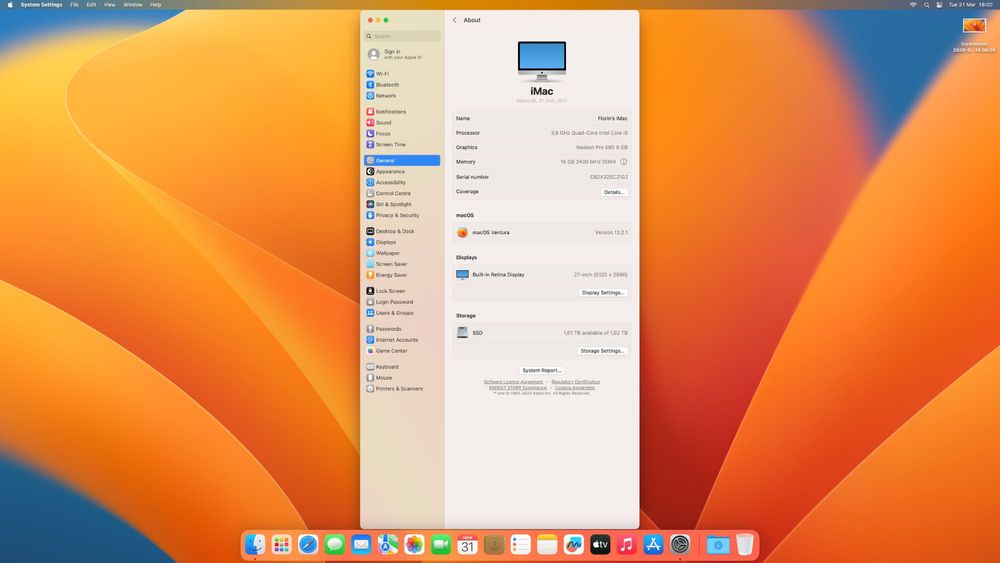This screenshot has width=1000, height=563.
Task: Open Appearance settings in the sidebar
Action: click(x=402, y=172)
